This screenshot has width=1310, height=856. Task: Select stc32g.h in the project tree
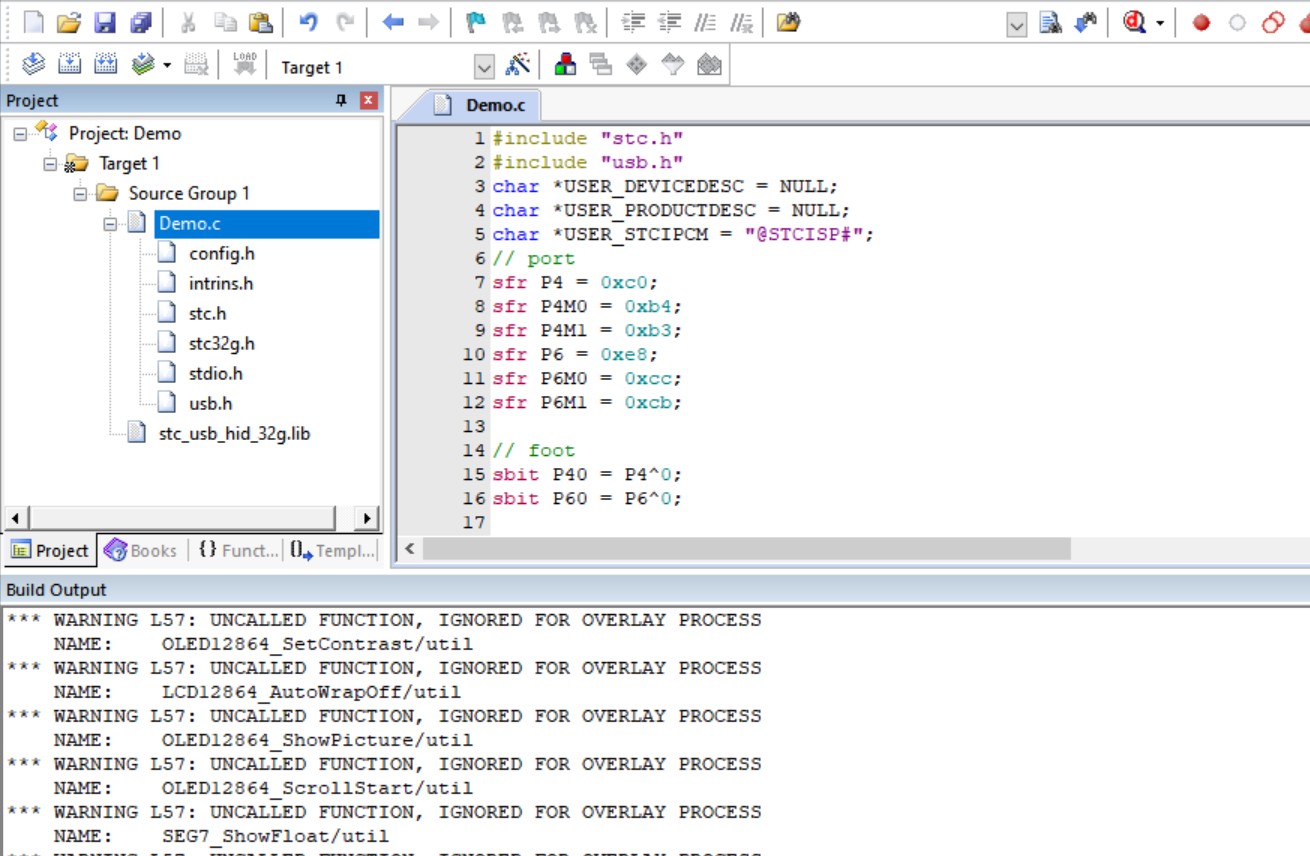[221, 344]
